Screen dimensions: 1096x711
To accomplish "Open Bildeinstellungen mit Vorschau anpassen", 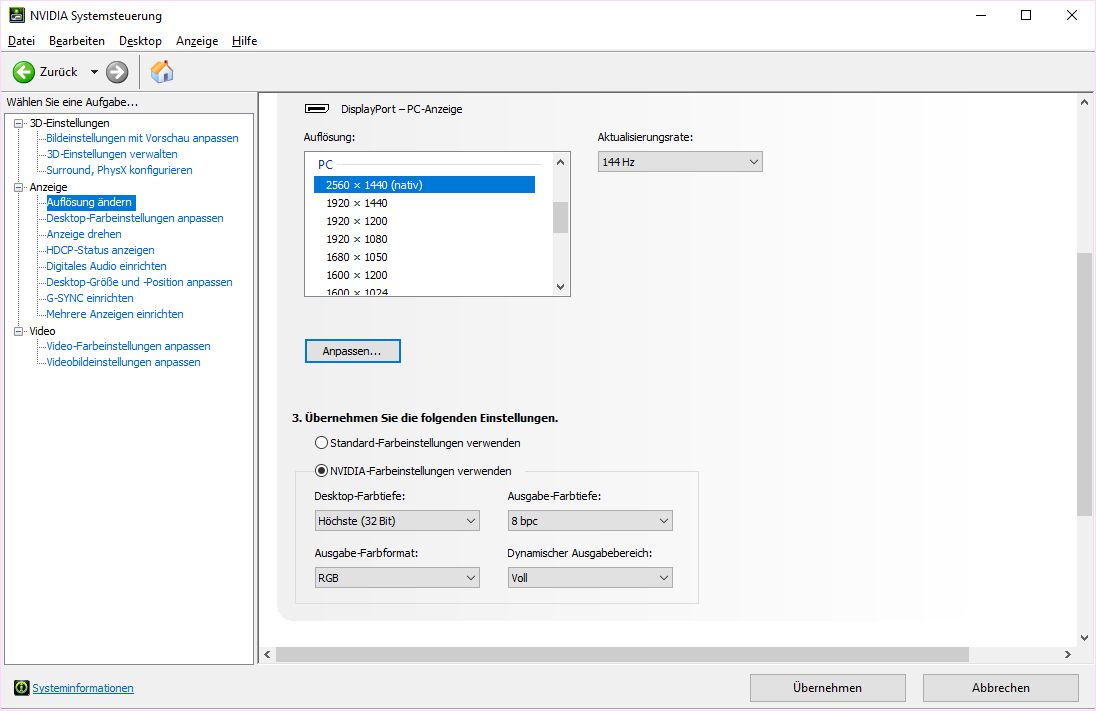I will pyautogui.click(x=142, y=138).
